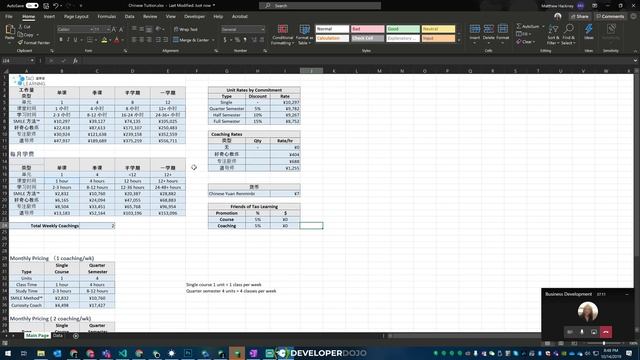Add a new sheet with plus icon
The image size is (640, 360).
coord(76,336)
